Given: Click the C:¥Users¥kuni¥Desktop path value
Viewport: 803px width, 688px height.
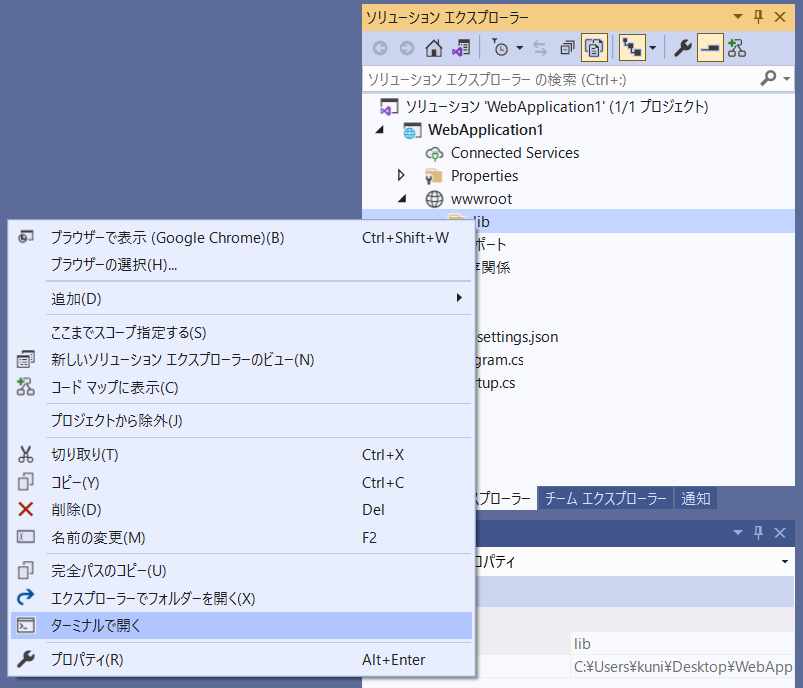Looking at the screenshot, I should [683, 666].
